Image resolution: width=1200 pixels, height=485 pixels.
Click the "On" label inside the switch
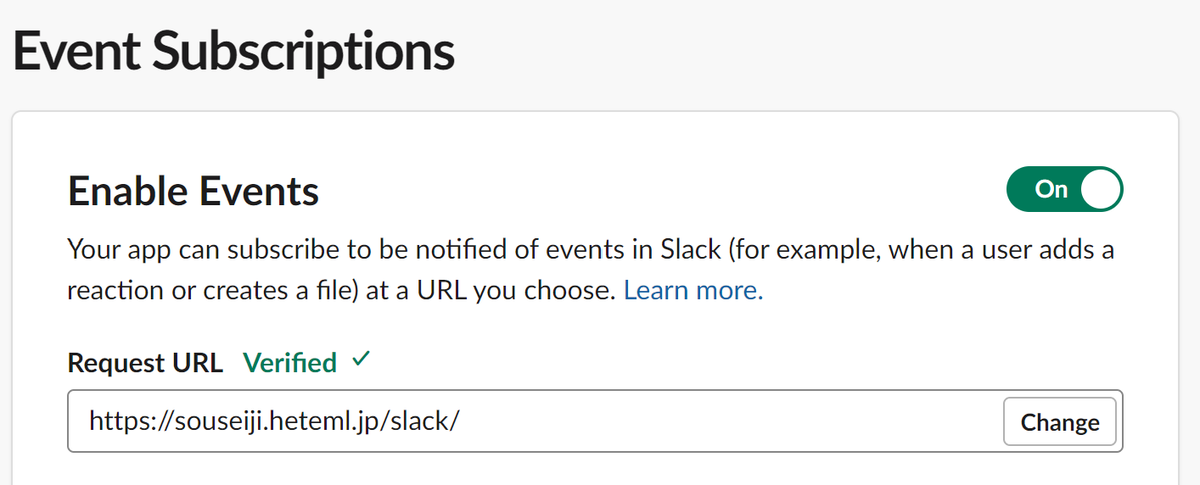(1051, 189)
